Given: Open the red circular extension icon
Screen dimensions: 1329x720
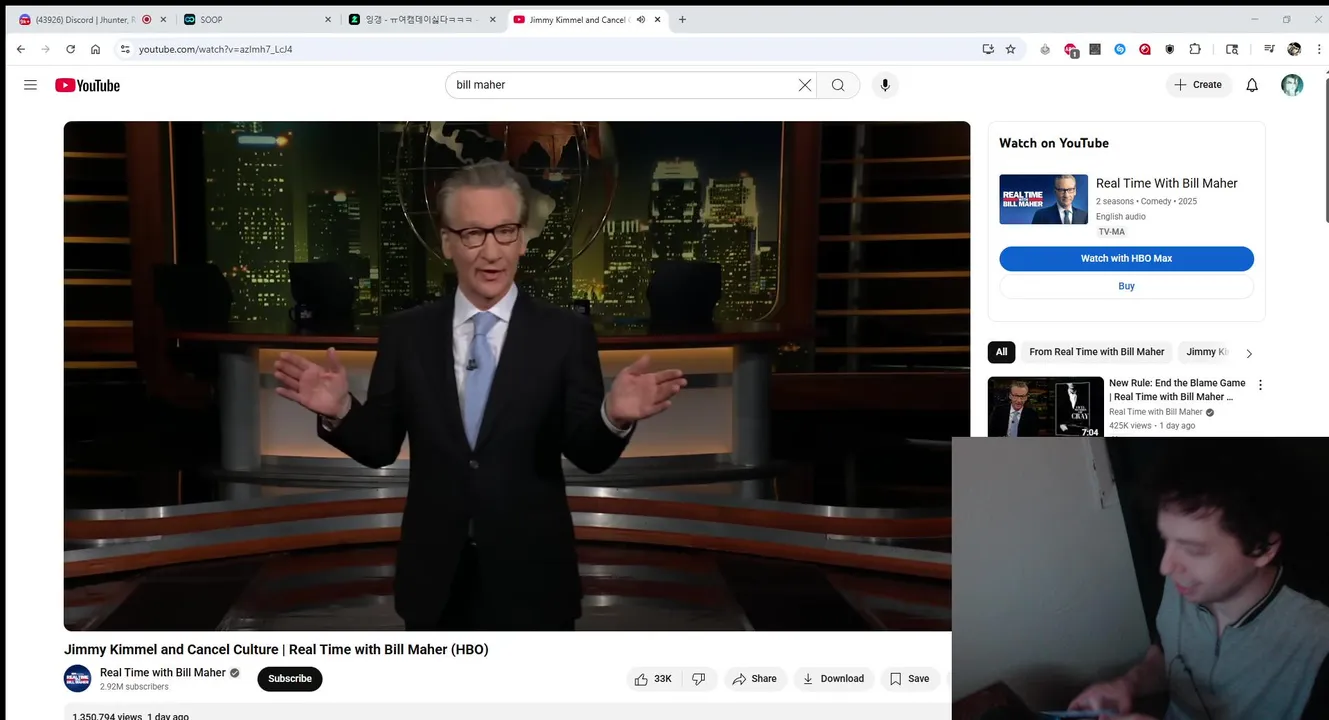Looking at the screenshot, I should point(1145,49).
